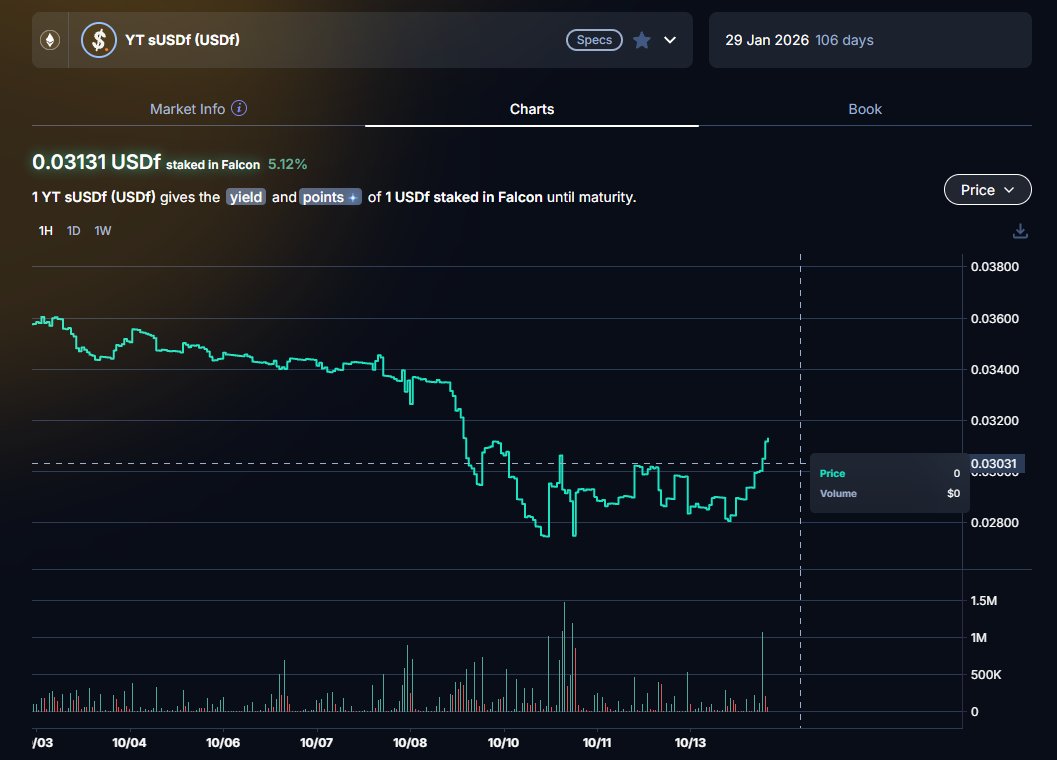Download the chart data
Screen dimensions: 1057x760
point(1020,231)
